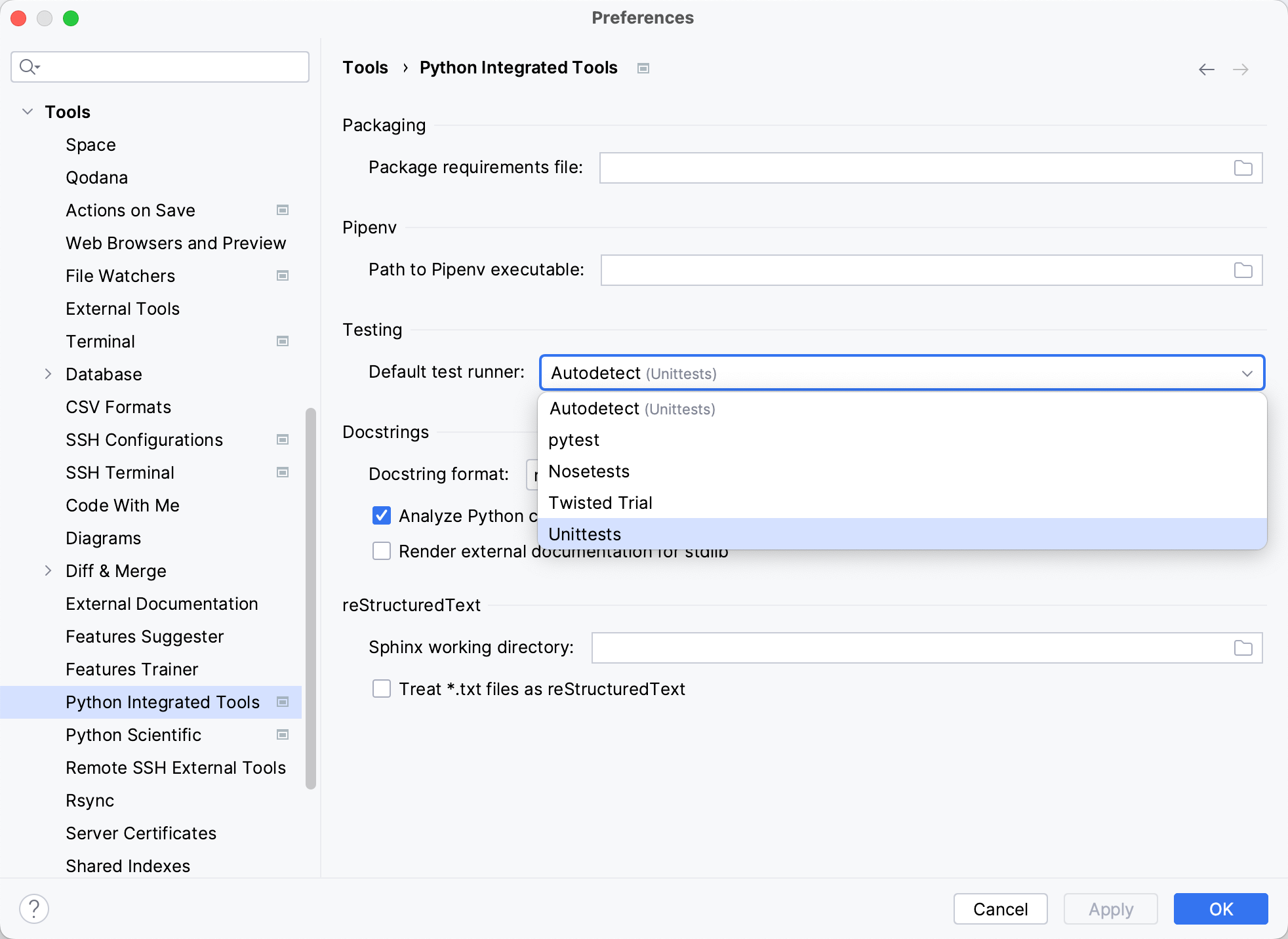
Task: Expand the Database tree node
Action: [x=48, y=374]
